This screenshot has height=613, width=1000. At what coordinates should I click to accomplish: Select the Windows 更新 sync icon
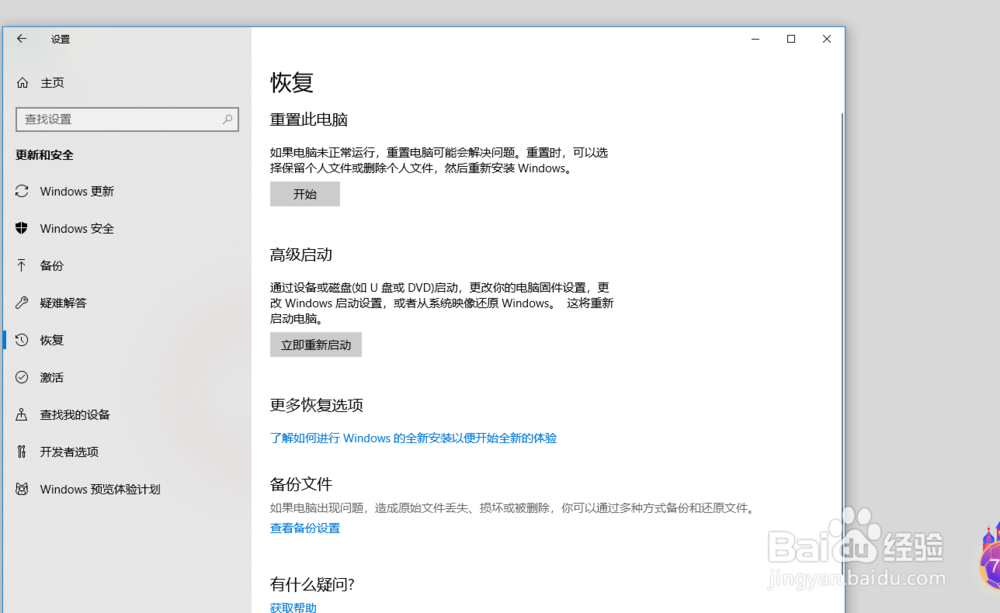coord(21,191)
